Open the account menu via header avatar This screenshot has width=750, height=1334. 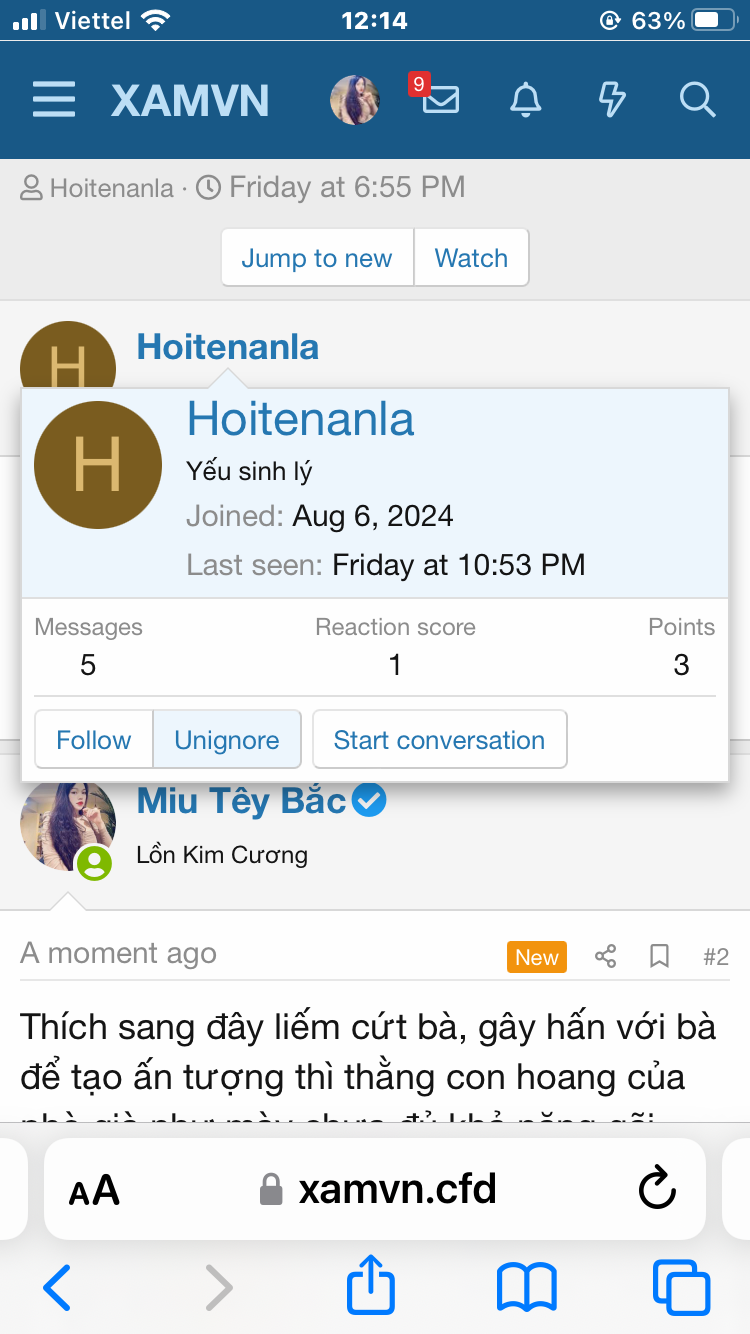(x=355, y=100)
